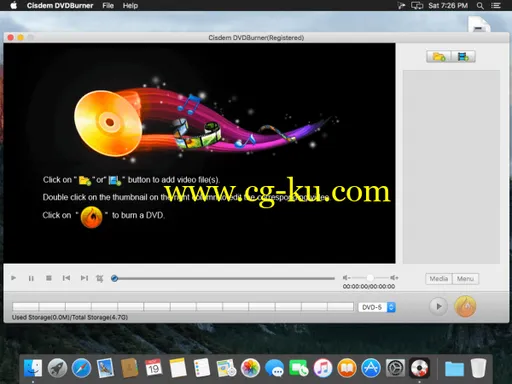The width and height of the screenshot is (512, 384).
Task: Open Messages from the Dock
Action: point(275,368)
